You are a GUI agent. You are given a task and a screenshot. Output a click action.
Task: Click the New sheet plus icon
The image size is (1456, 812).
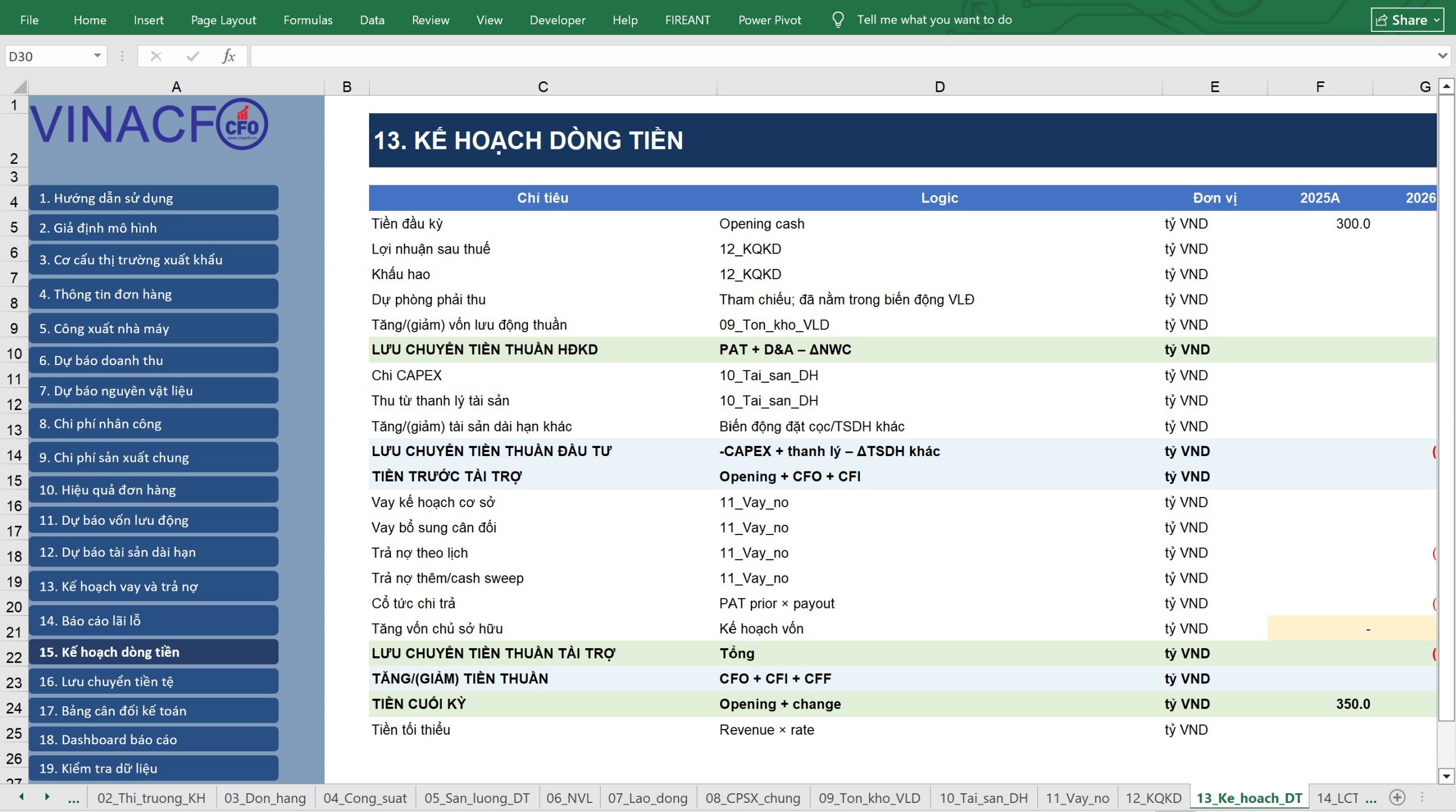click(x=1397, y=797)
